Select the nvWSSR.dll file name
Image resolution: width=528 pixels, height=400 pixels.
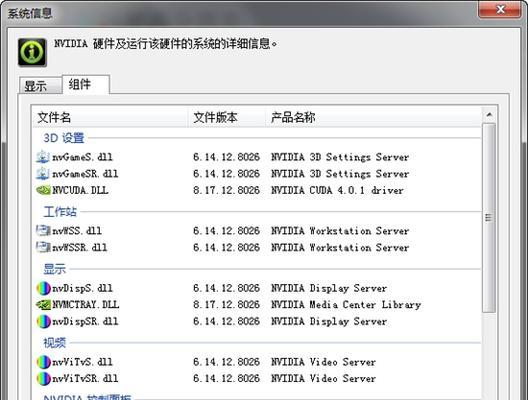pyautogui.click(x=79, y=247)
